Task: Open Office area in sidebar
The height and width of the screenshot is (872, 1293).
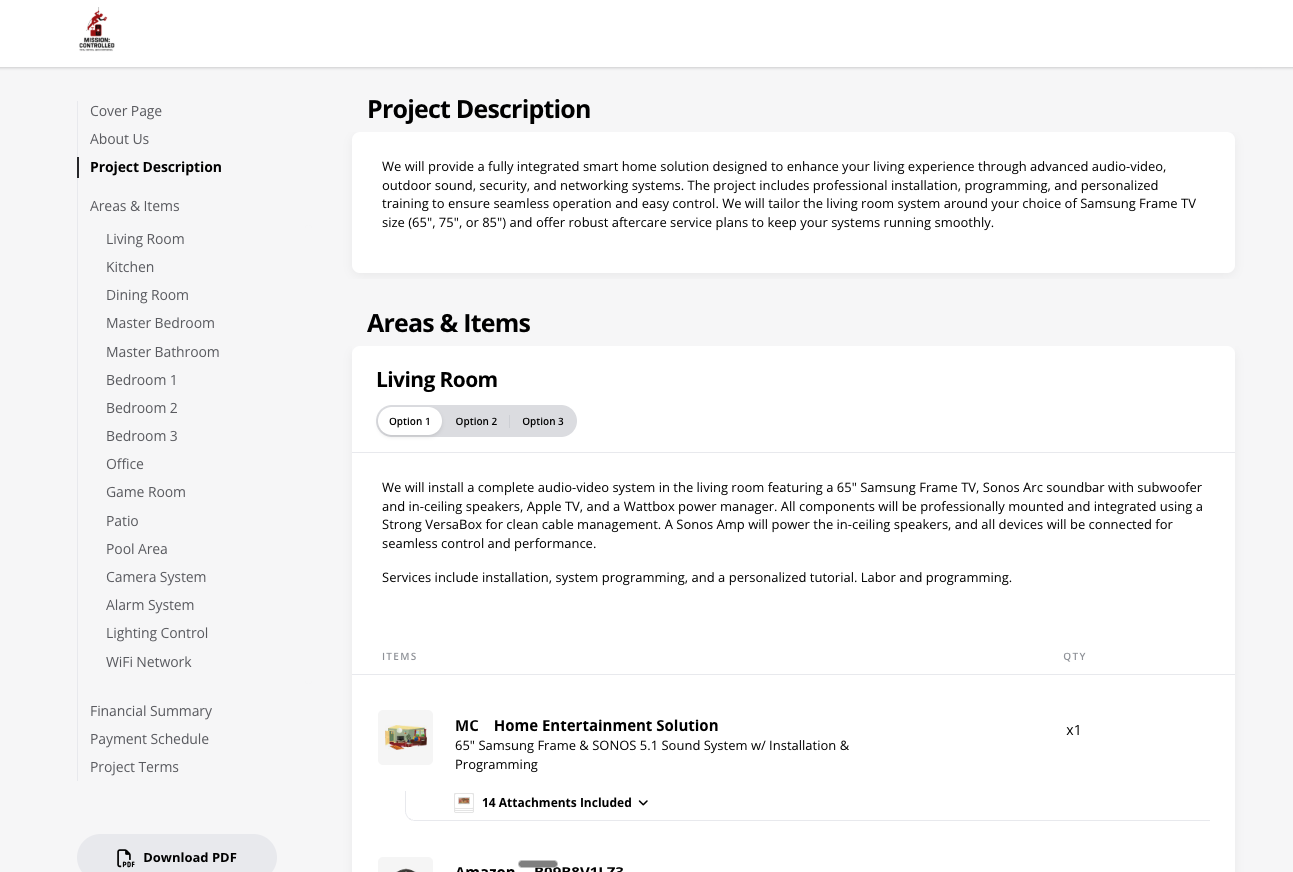Action: click(125, 464)
